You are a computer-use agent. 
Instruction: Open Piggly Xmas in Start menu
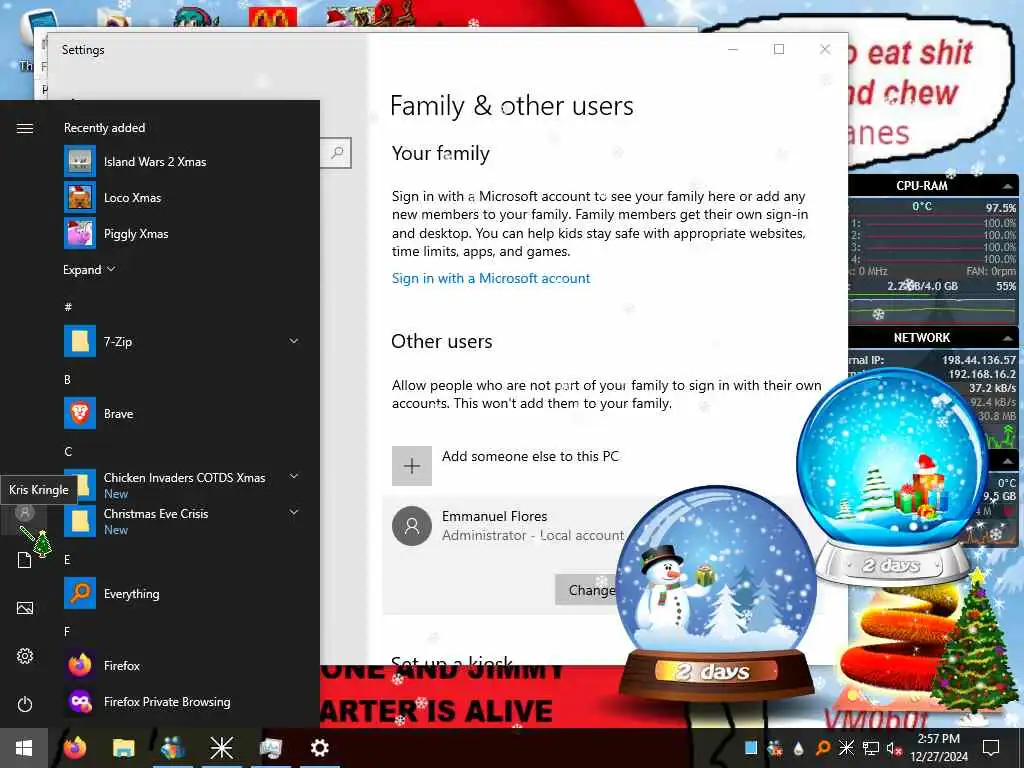136,234
